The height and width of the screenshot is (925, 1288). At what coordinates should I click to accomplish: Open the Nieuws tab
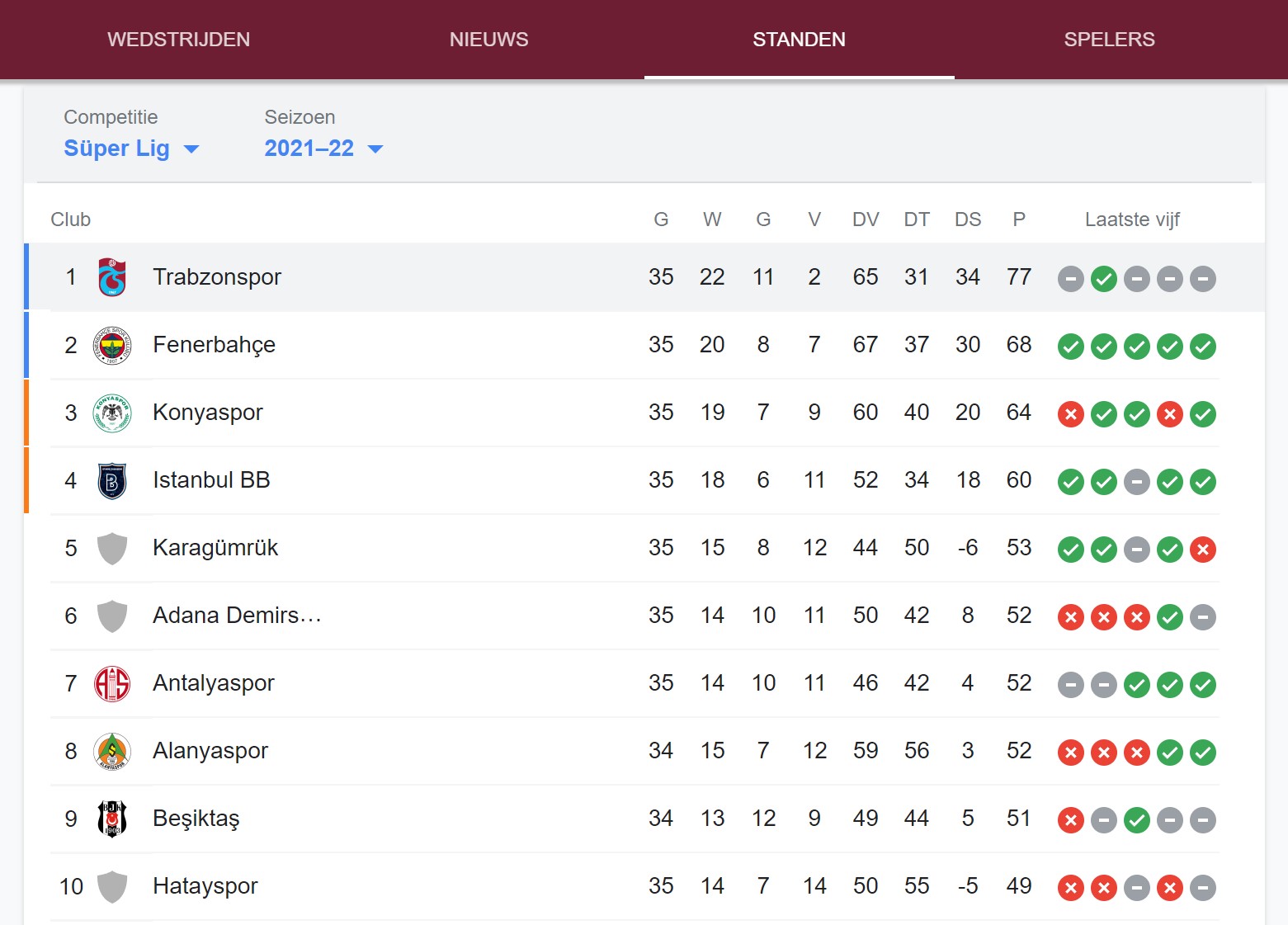click(x=489, y=40)
